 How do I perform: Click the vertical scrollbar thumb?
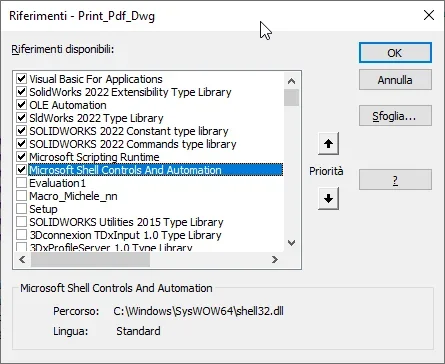(291, 97)
